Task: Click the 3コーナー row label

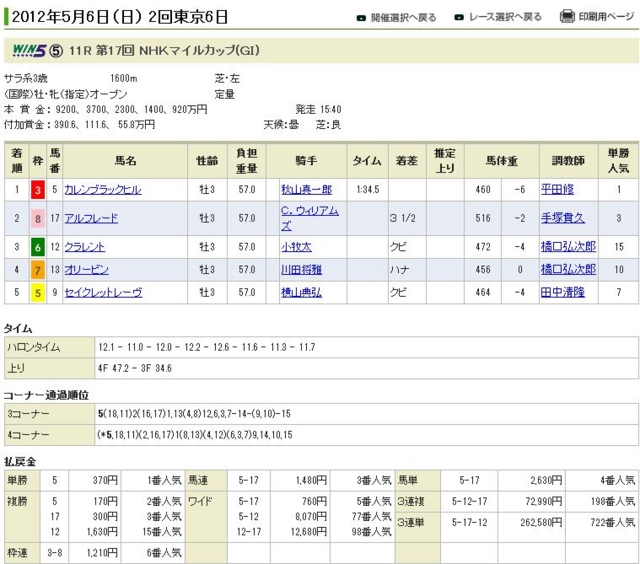Action: pyautogui.click(x=49, y=414)
